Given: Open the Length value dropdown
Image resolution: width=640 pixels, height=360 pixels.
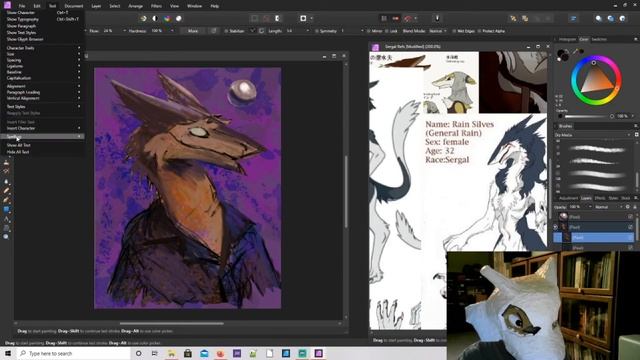Looking at the screenshot, I should [307, 31].
